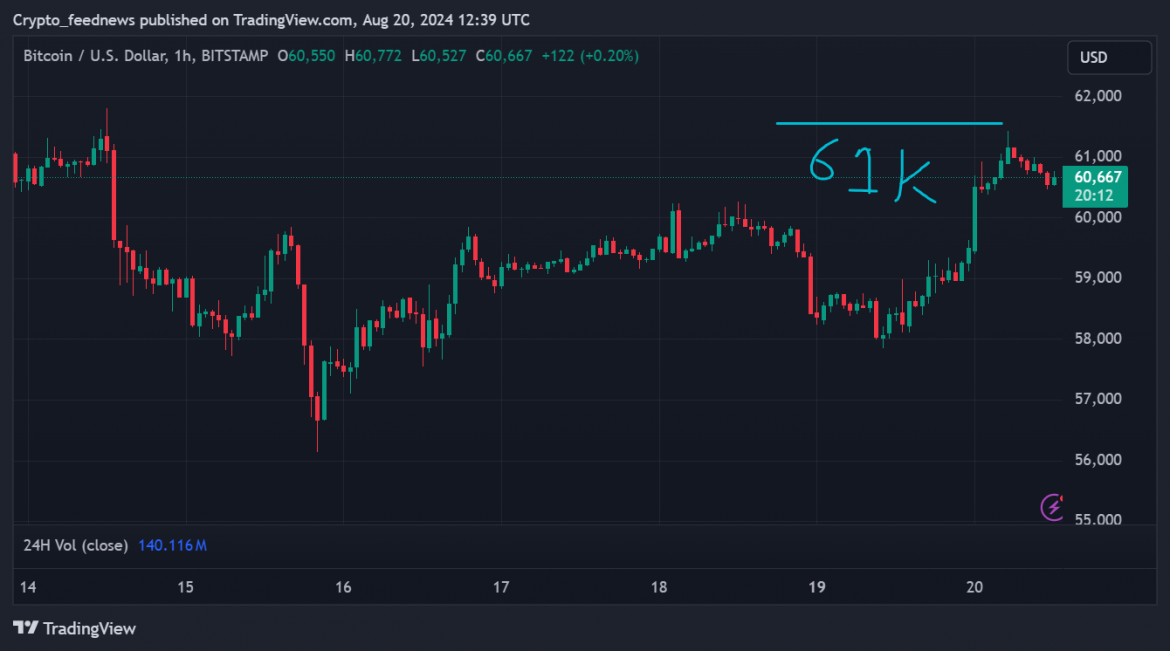Screen dimensions: 1170x651
Task: Click the high price value 60,772
Action: point(375,56)
